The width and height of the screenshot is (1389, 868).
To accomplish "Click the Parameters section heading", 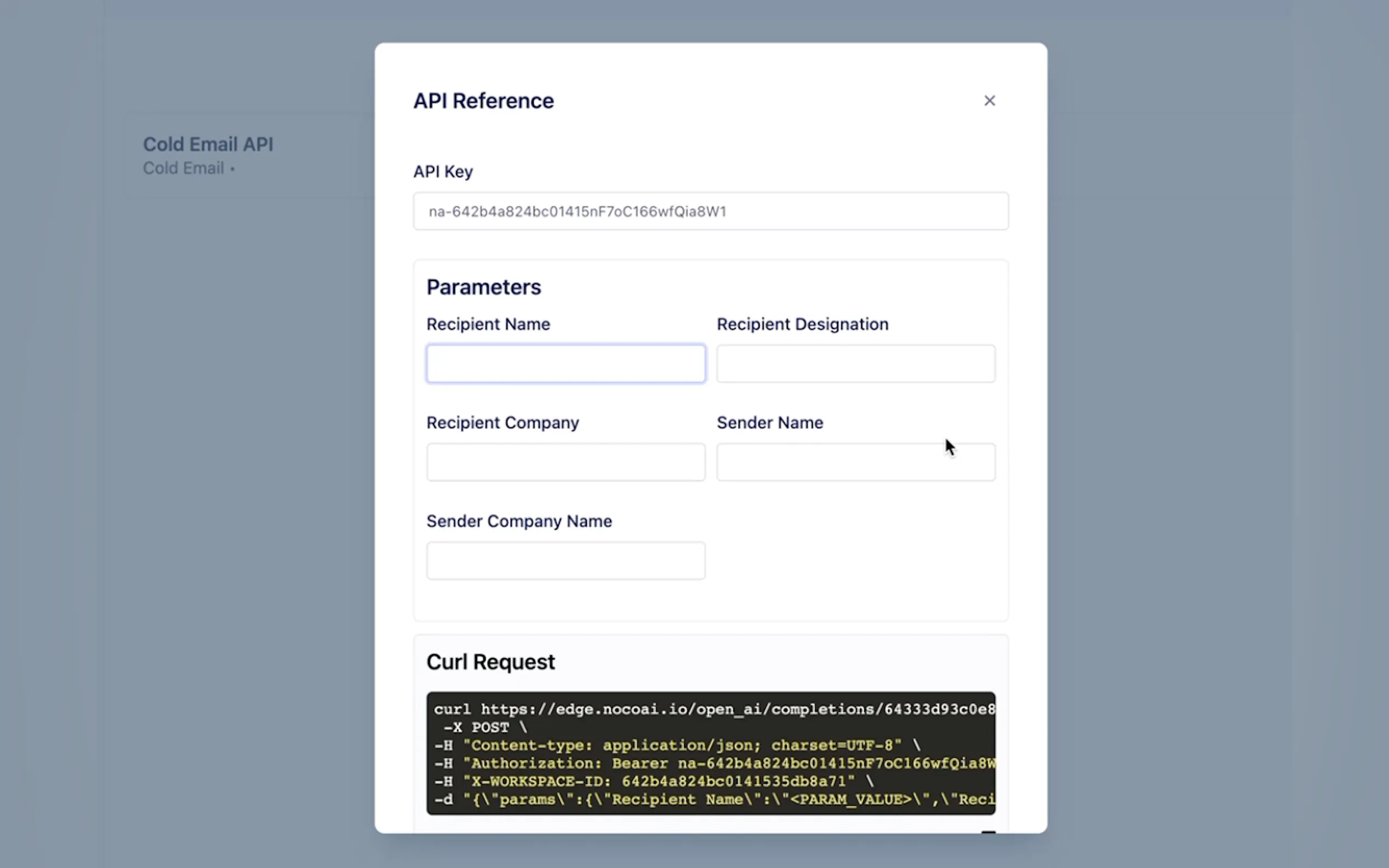I will (483, 287).
